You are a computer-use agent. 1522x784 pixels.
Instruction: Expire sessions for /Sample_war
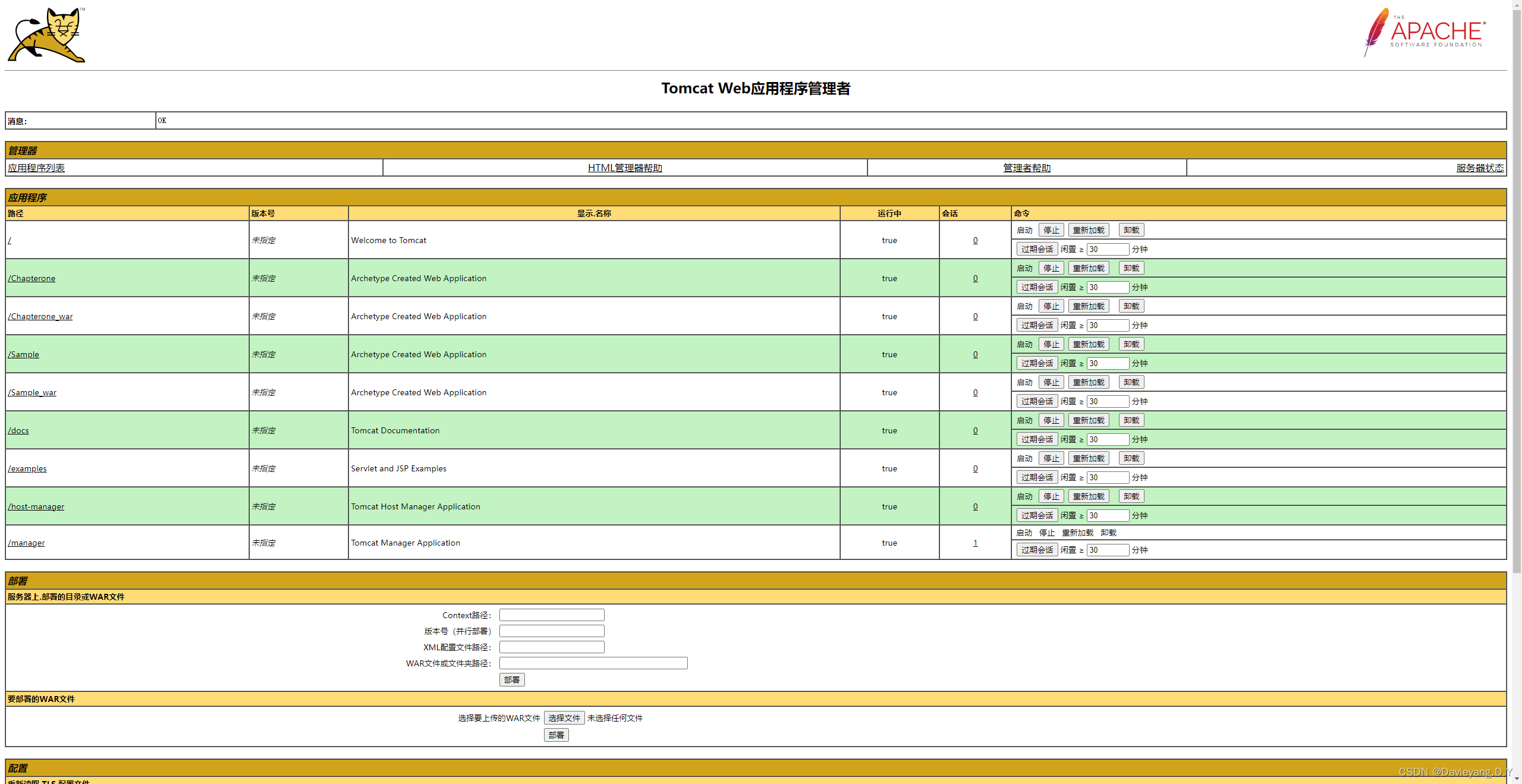[1037, 401]
